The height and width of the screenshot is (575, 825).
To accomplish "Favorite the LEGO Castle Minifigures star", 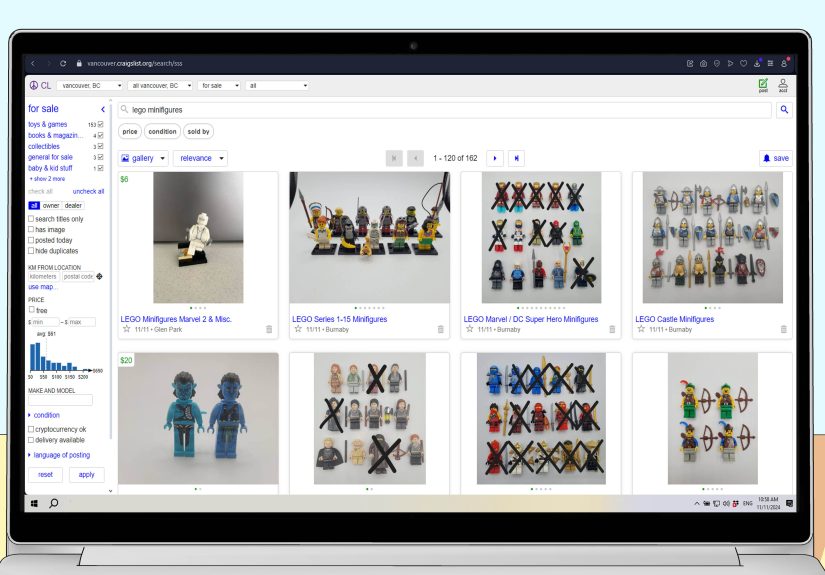I will (641, 329).
